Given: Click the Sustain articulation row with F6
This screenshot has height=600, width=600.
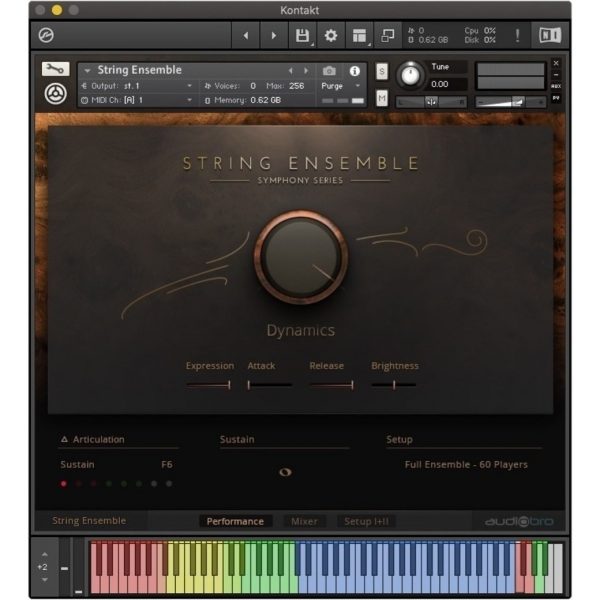Looking at the screenshot, I should coord(116,465).
